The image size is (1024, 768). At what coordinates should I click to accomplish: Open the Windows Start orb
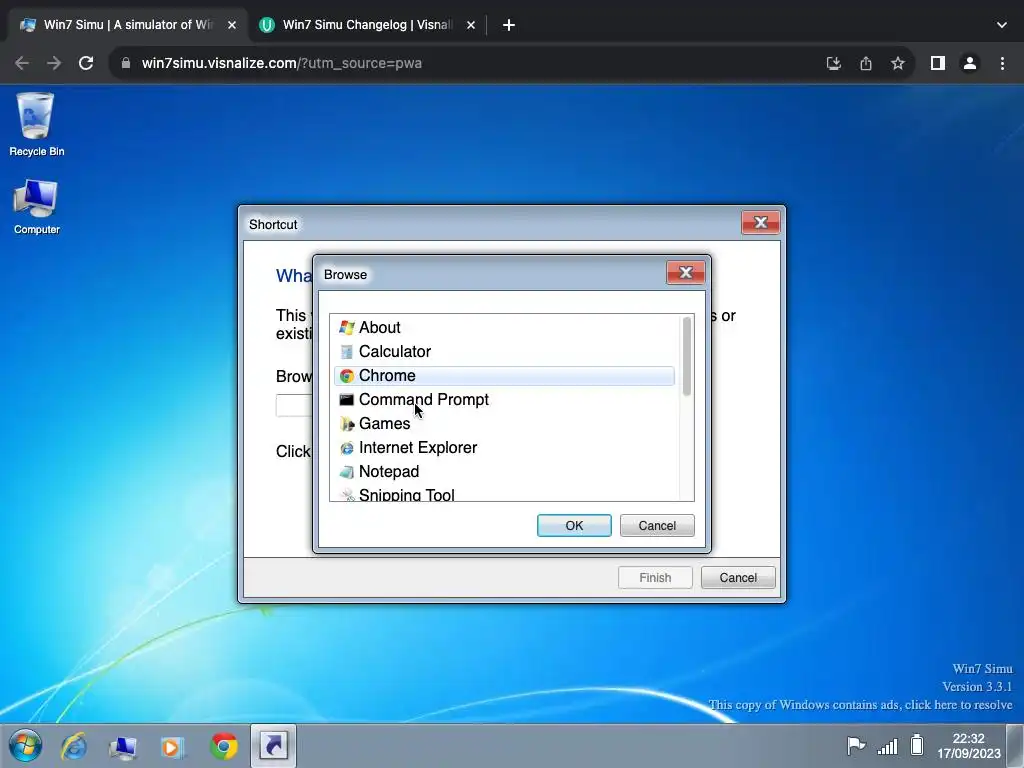click(x=25, y=746)
